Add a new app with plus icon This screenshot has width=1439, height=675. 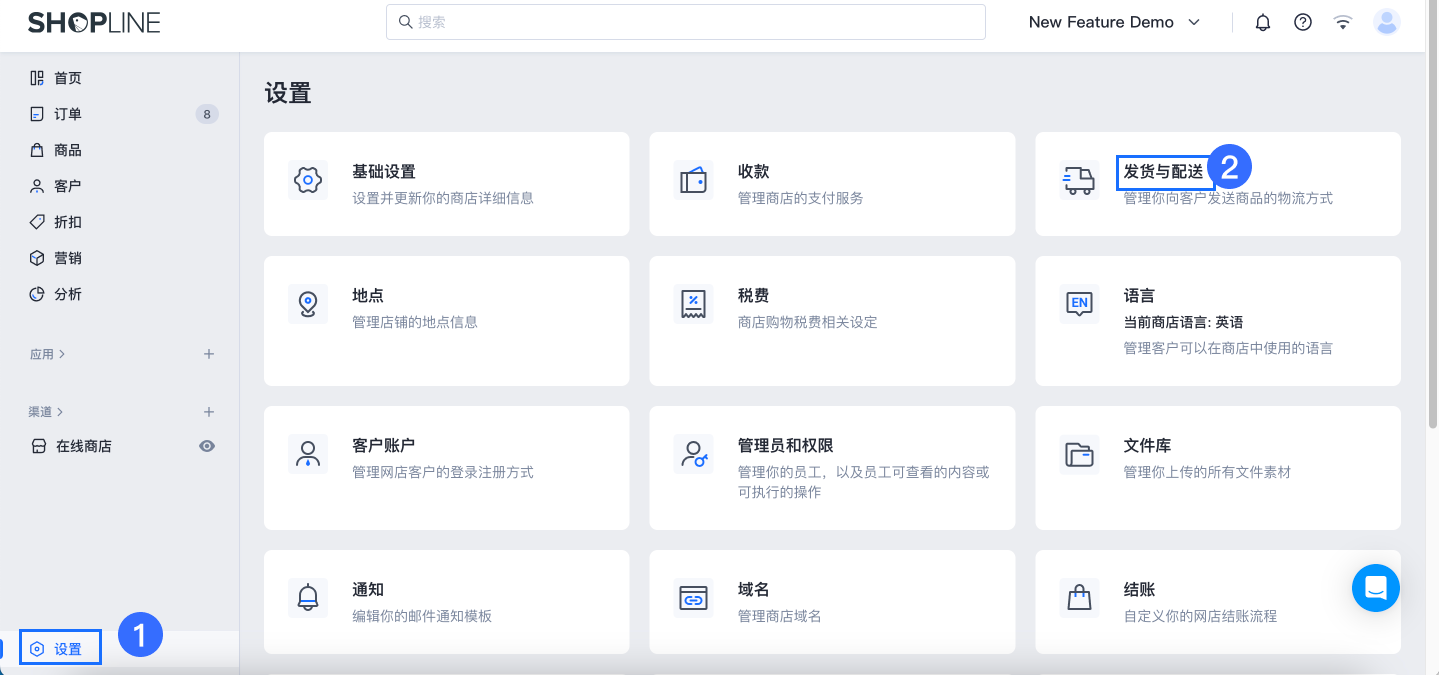tap(209, 354)
